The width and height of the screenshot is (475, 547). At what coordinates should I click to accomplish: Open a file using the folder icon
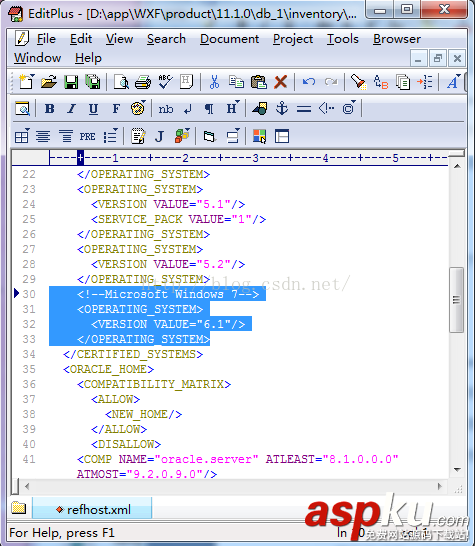pyautogui.click(x=49, y=82)
